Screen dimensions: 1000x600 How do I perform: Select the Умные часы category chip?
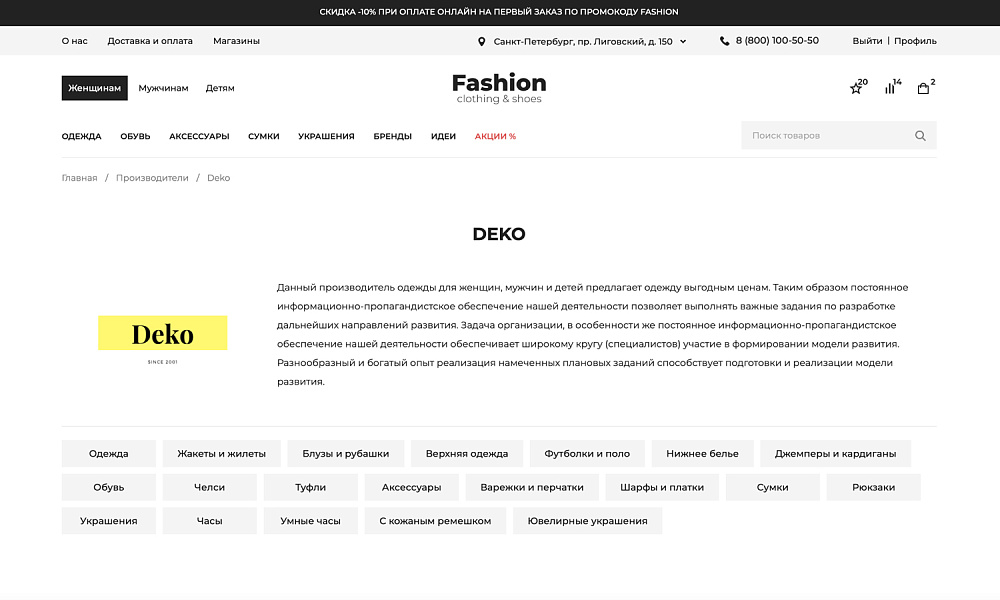(x=310, y=520)
